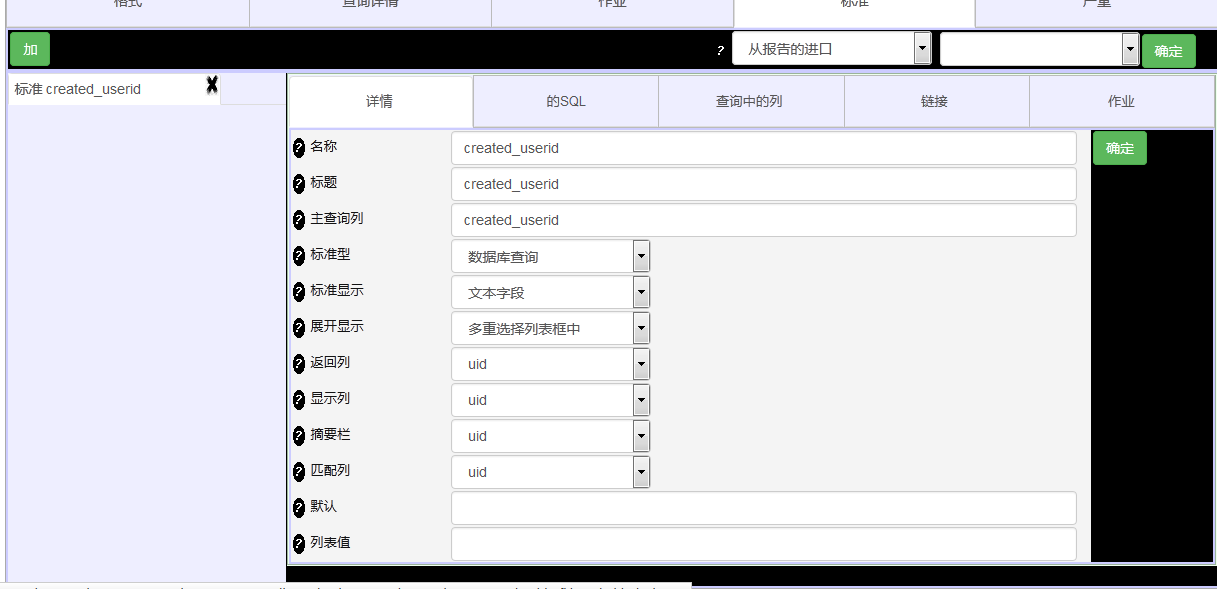Click the 名称 input field
The width and height of the screenshot is (1217, 589).
[764, 148]
